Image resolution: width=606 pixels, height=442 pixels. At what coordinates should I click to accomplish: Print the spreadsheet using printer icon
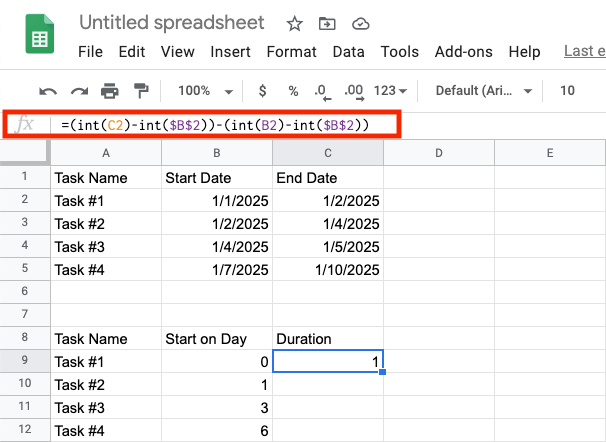click(110, 91)
